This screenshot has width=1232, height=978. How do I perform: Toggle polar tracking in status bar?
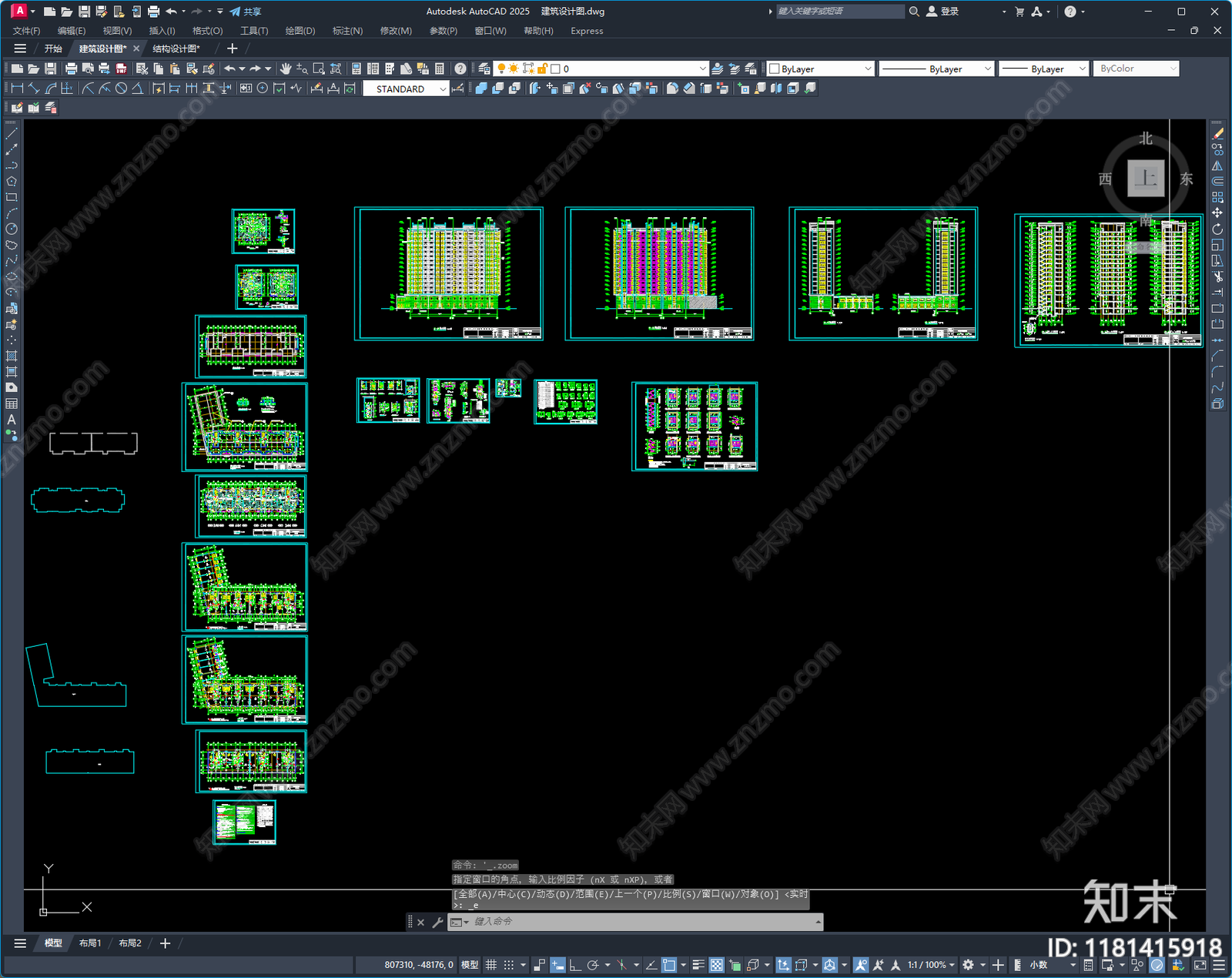pyautogui.click(x=592, y=965)
